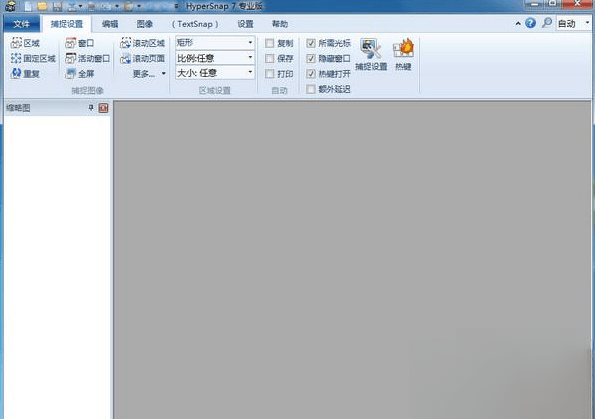Start a 滚动页面 scrolling page capture
The image size is (595, 419).
[142, 58]
